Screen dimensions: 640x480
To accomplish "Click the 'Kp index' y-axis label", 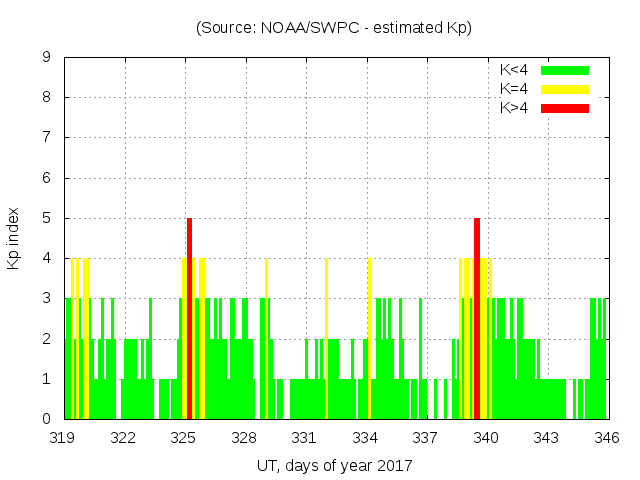I will (x=14, y=238).
